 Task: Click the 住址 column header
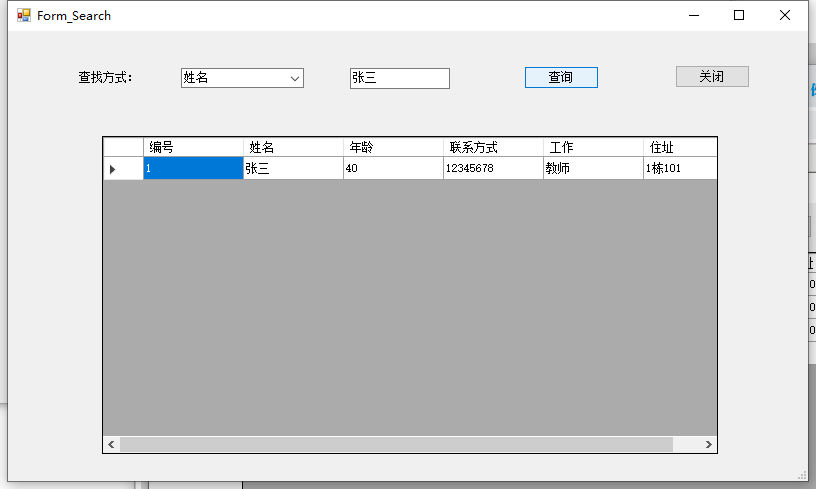[680, 147]
